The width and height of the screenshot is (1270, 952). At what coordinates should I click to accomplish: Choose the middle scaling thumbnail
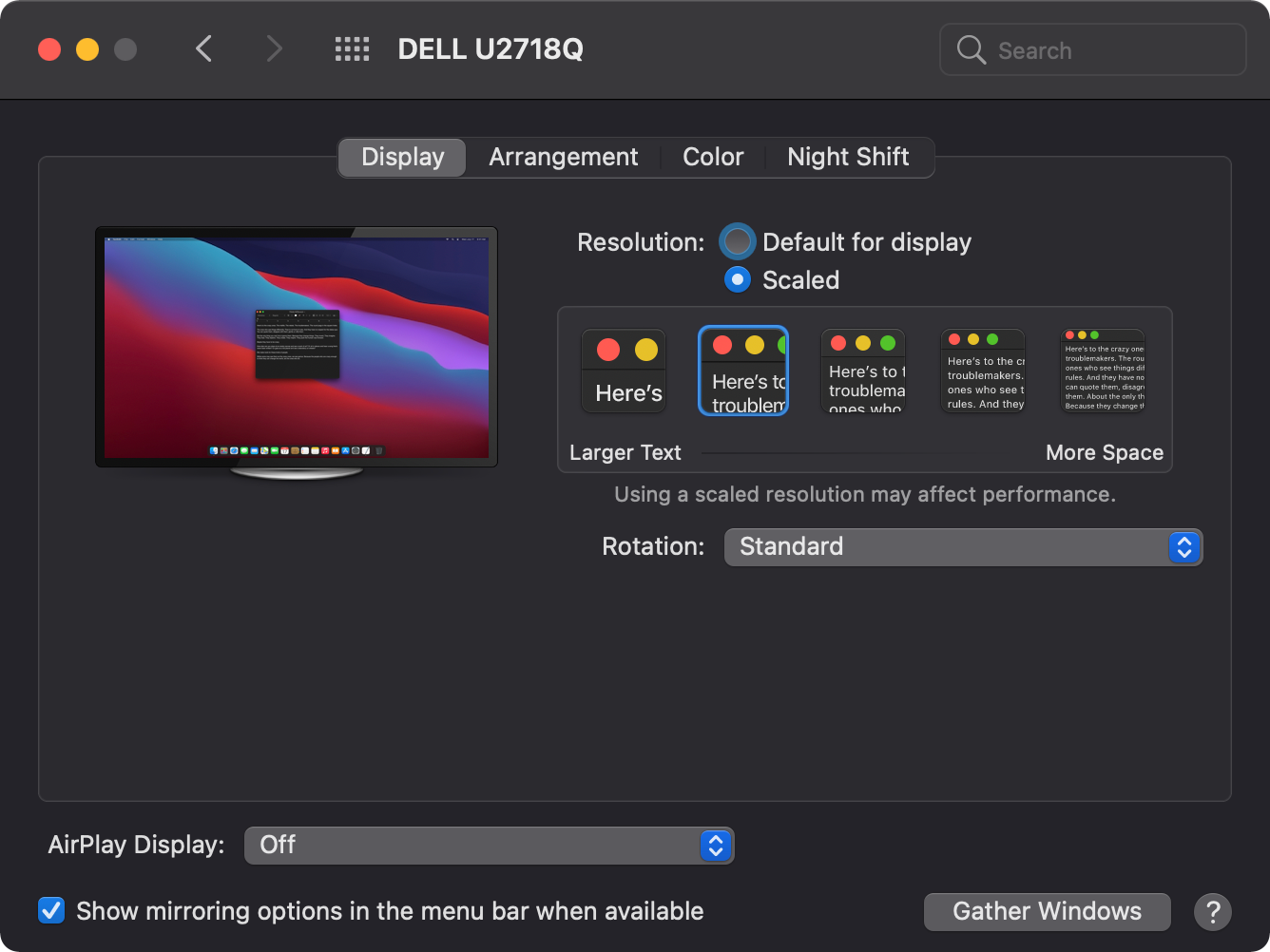click(863, 371)
